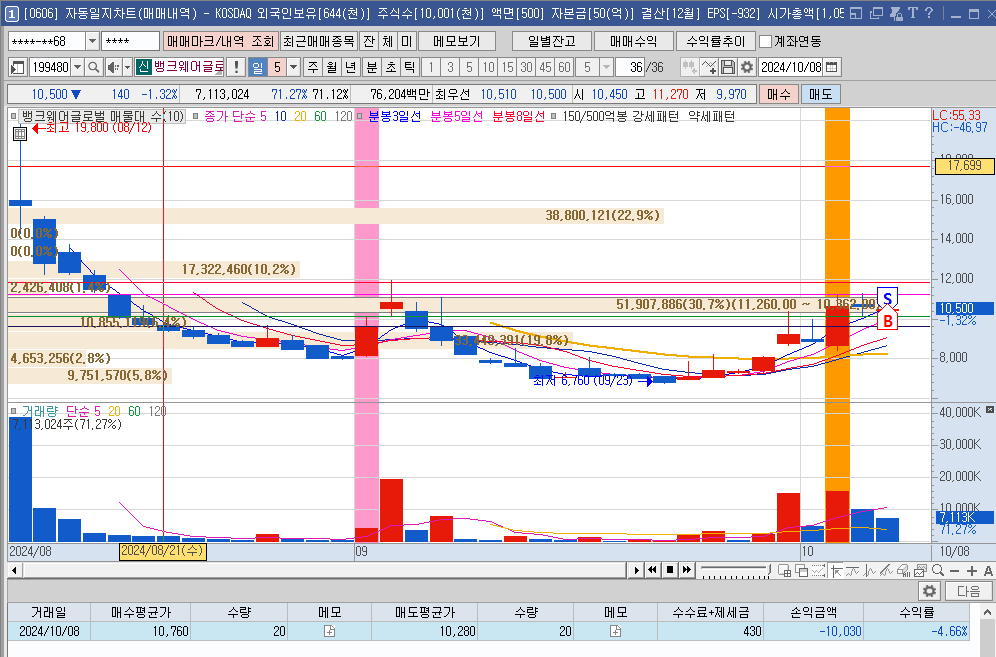Image resolution: width=996 pixels, height=657 pixels.
Task: Click the password input field
Action: [130, 41]
